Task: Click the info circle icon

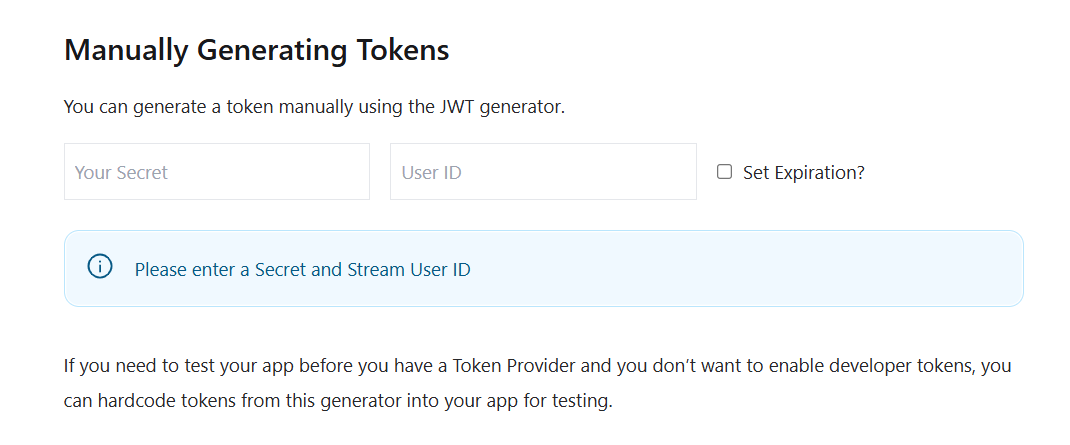Action: (x=100, y=268)
